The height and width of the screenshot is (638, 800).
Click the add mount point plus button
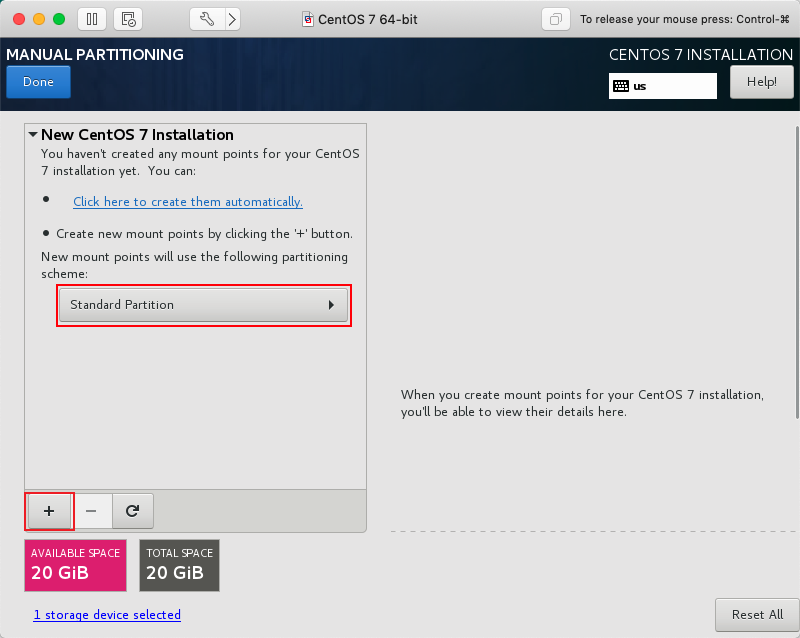tap(49, 511)
